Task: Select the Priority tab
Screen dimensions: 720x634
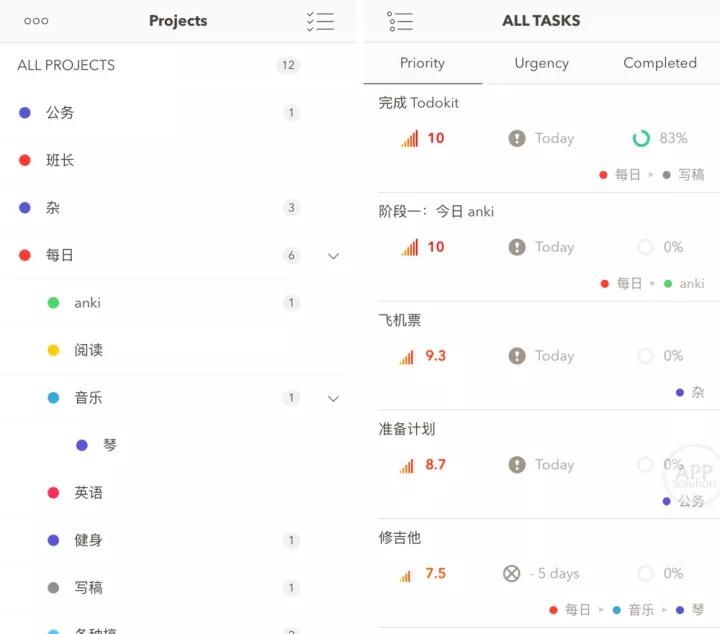Action: tap(422, 63)
